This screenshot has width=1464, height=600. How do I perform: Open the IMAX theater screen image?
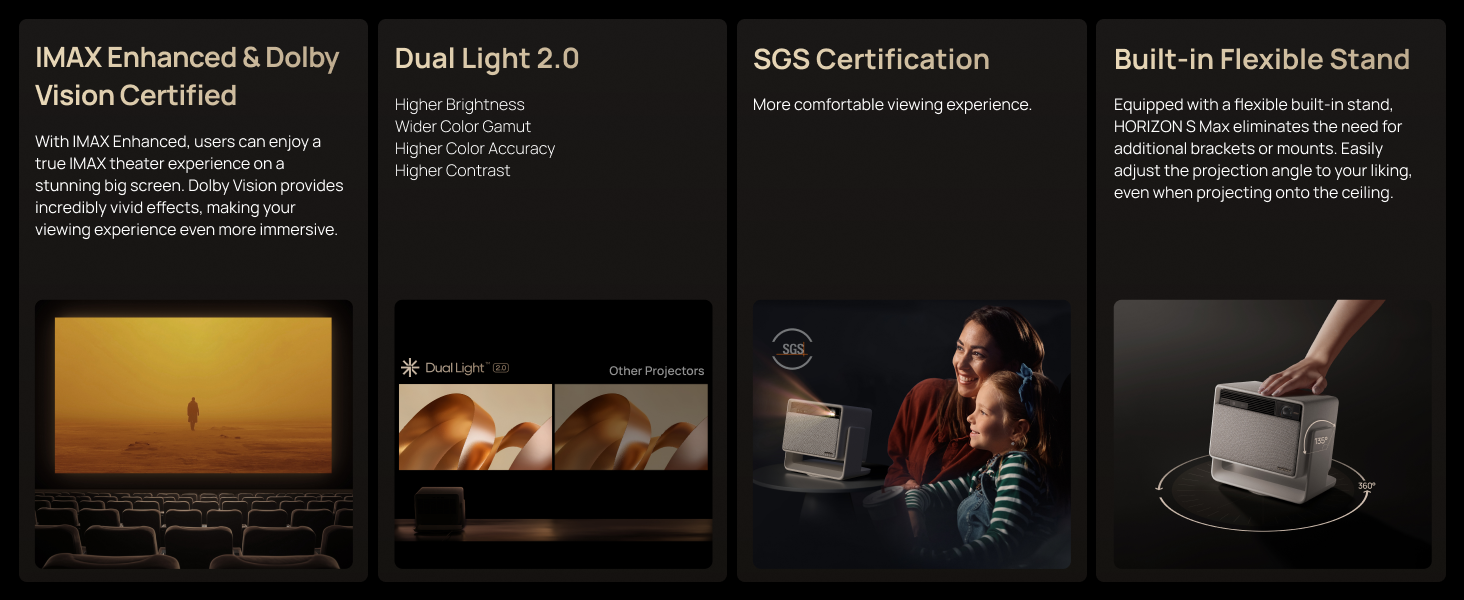coord(194,434)
